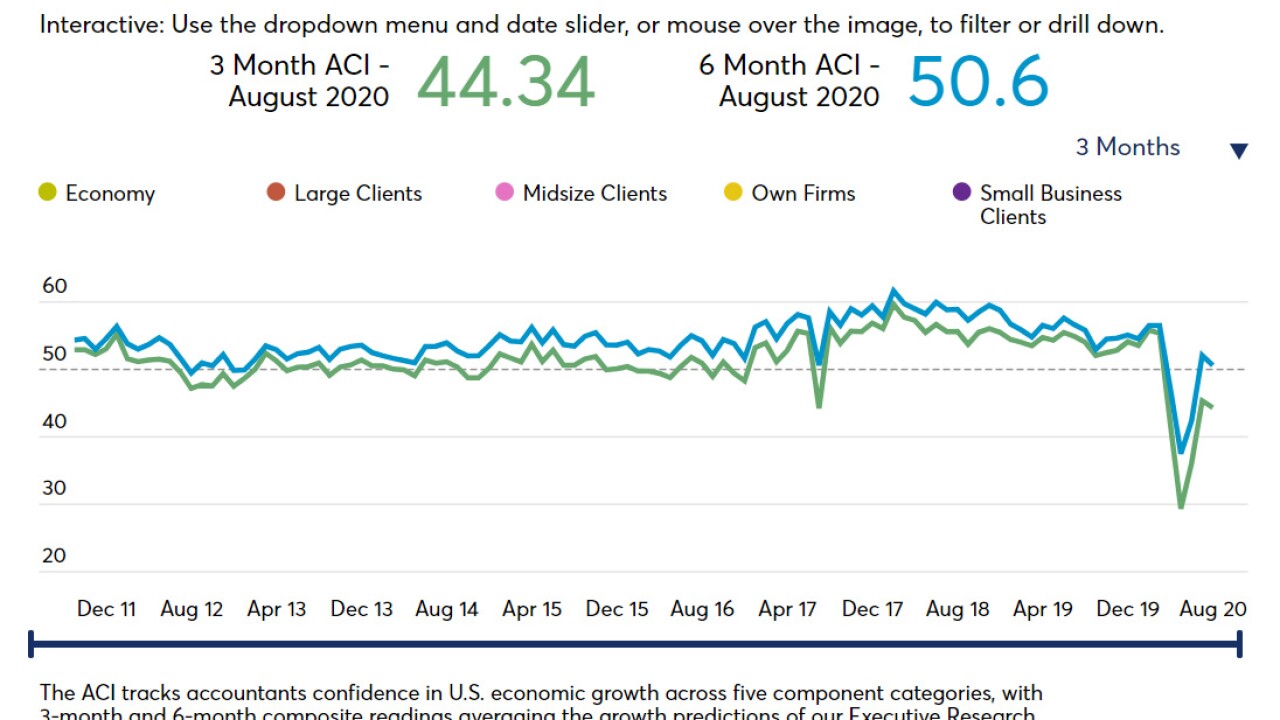
Task: Toggle the Midsize Clients legend label
Action: [595, 194]
